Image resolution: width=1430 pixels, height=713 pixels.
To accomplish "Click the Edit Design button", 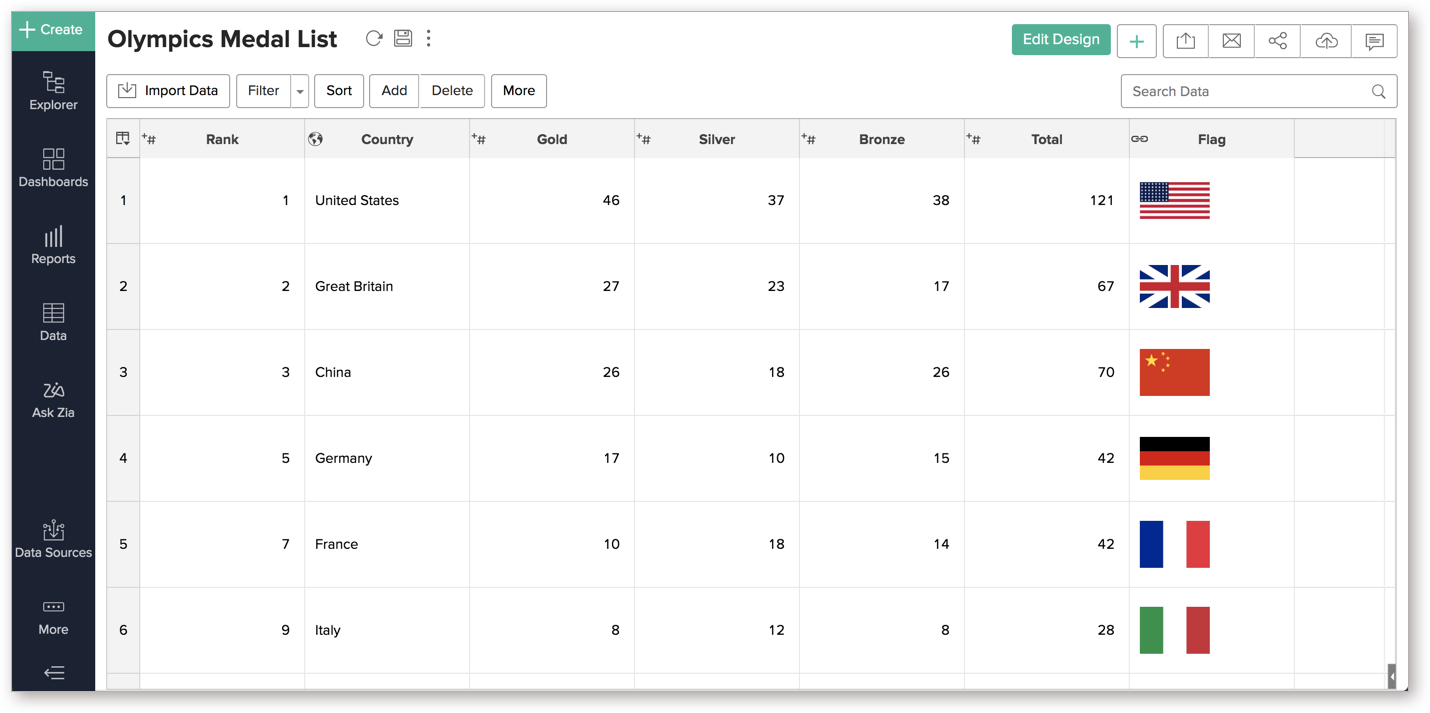I will 1061,40.
